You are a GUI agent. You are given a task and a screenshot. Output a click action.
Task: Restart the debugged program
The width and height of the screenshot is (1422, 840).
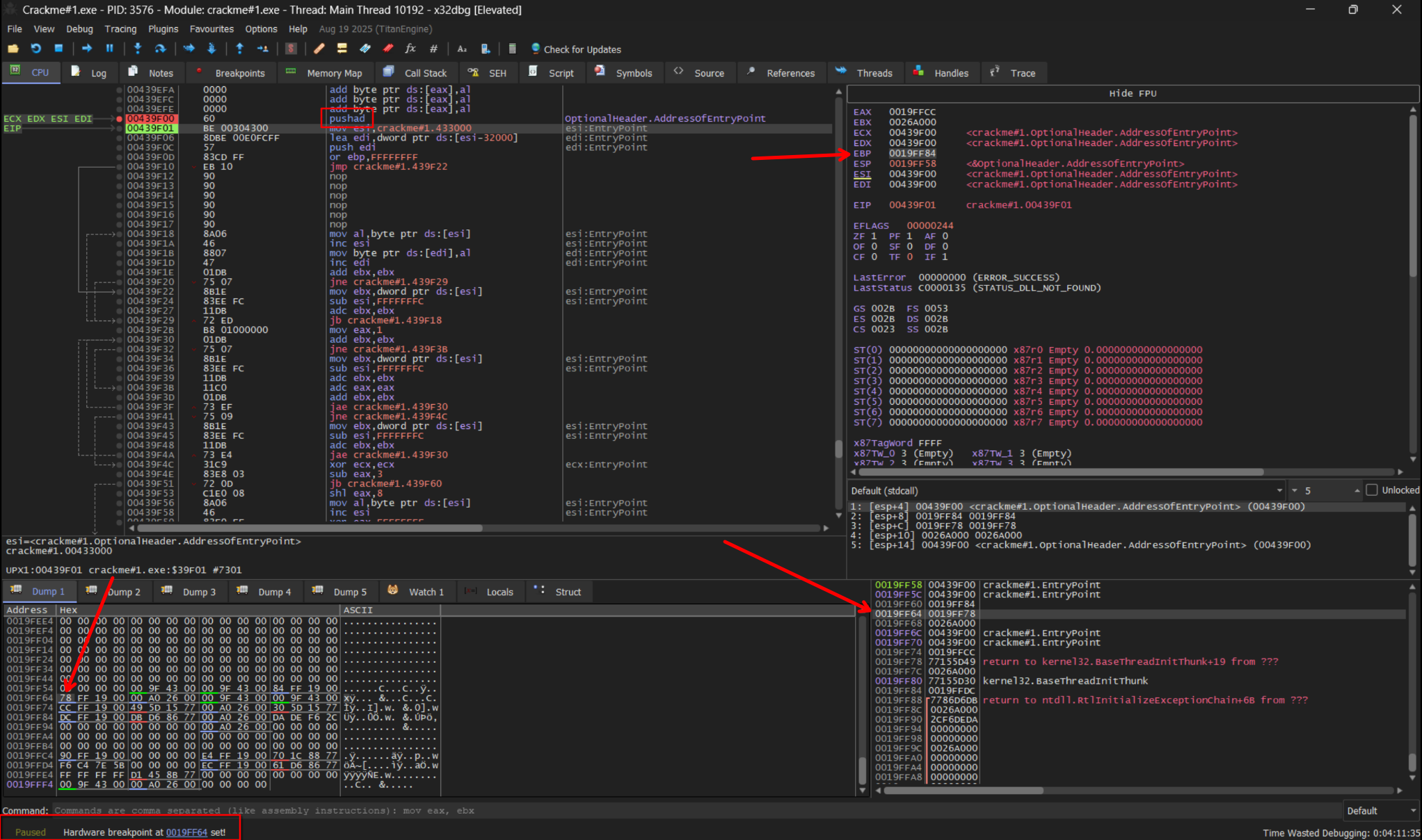coord(35,49)
